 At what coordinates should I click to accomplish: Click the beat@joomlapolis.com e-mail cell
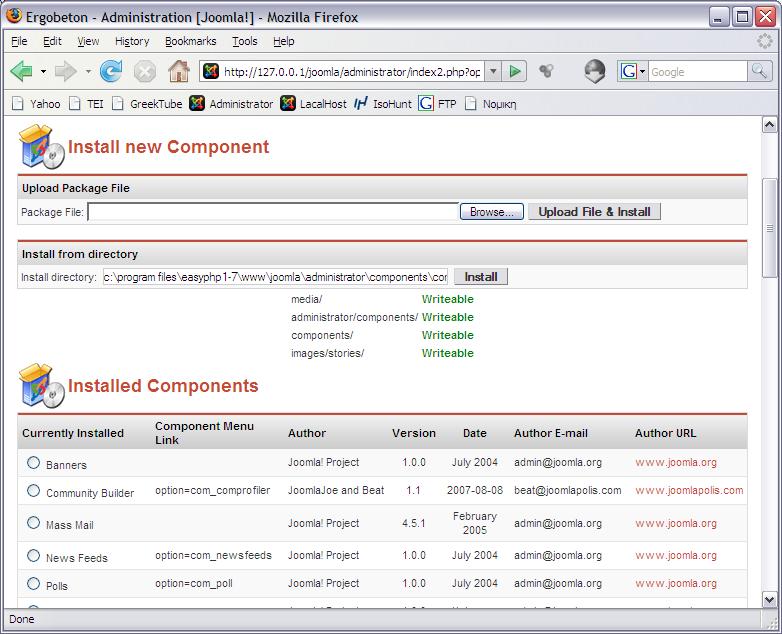tap(568, 490)
